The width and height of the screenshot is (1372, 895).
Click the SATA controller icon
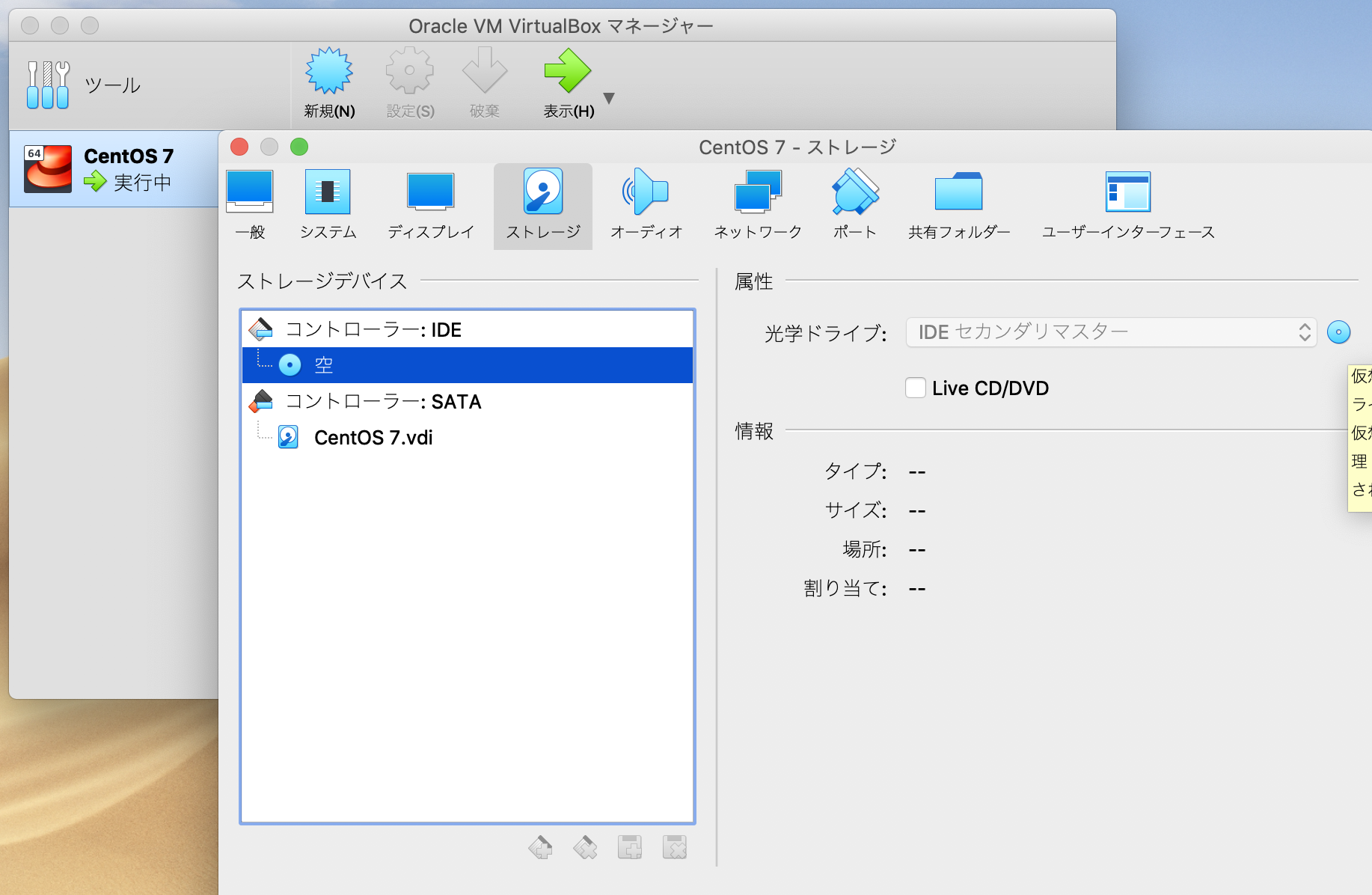pos(261,401)
